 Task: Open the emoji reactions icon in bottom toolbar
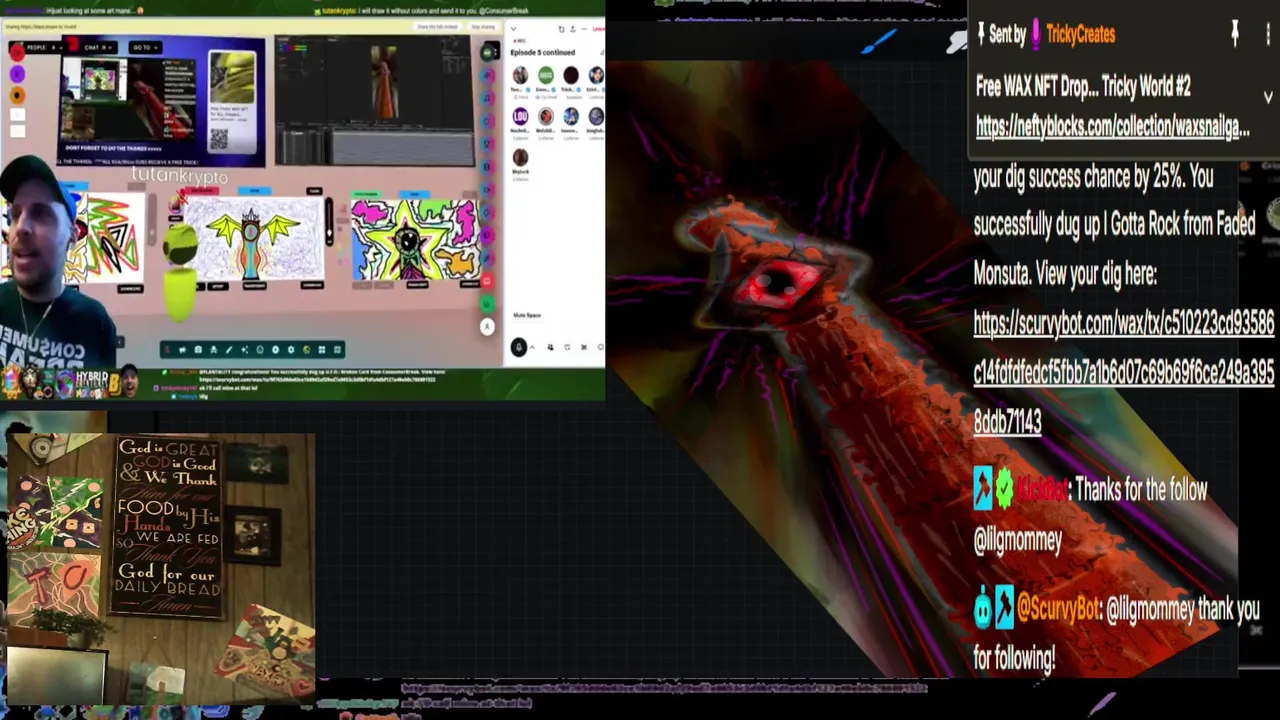tap(260, 350)
